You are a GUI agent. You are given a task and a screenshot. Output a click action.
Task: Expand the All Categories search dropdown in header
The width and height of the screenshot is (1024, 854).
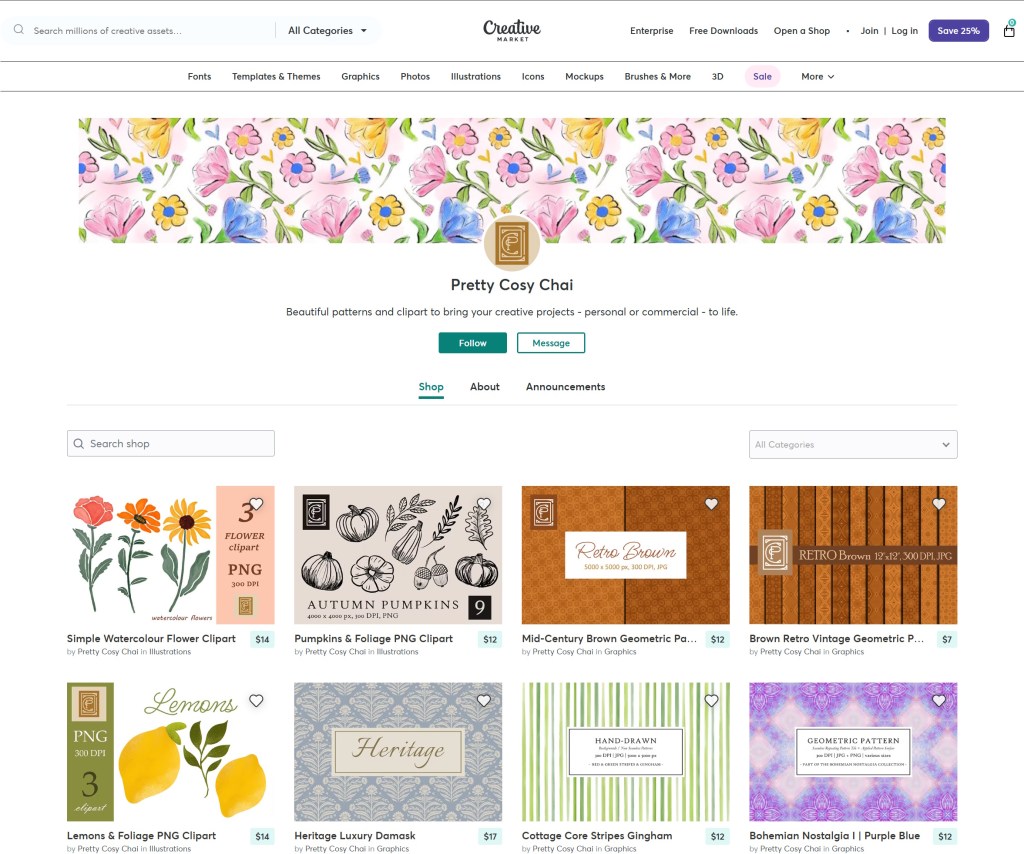(x=327, y=31)
